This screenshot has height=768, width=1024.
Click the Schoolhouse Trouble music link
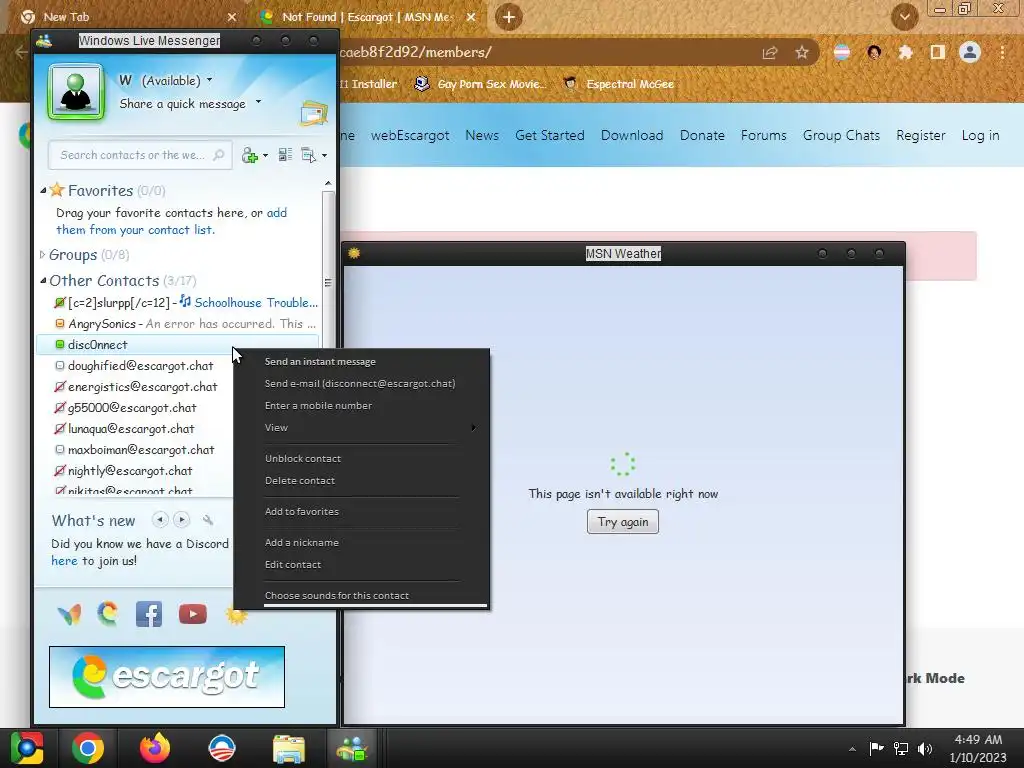pyautogui.click(x=255, y=302)
